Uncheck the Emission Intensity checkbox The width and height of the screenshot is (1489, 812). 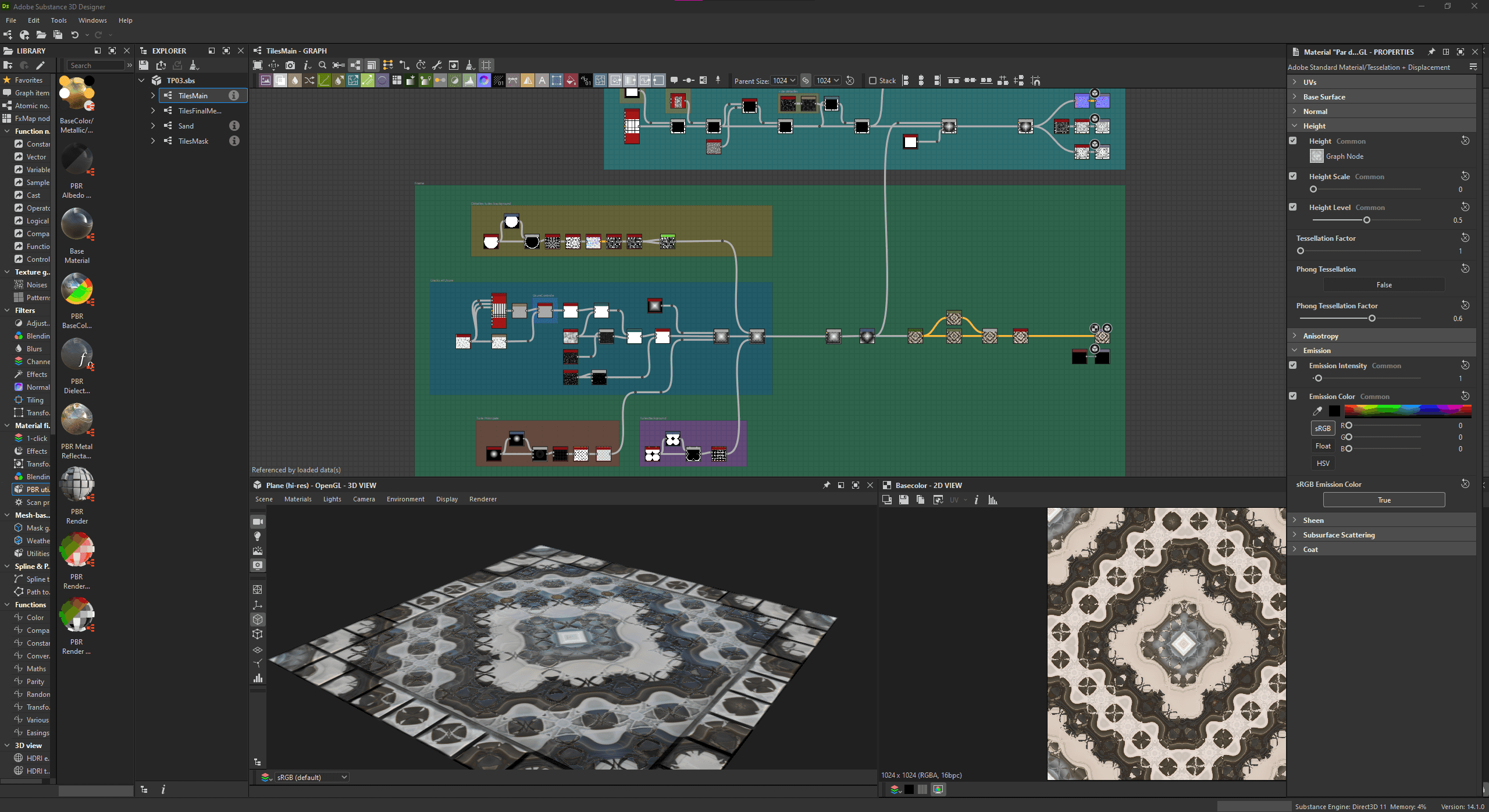pos(1293,365)
